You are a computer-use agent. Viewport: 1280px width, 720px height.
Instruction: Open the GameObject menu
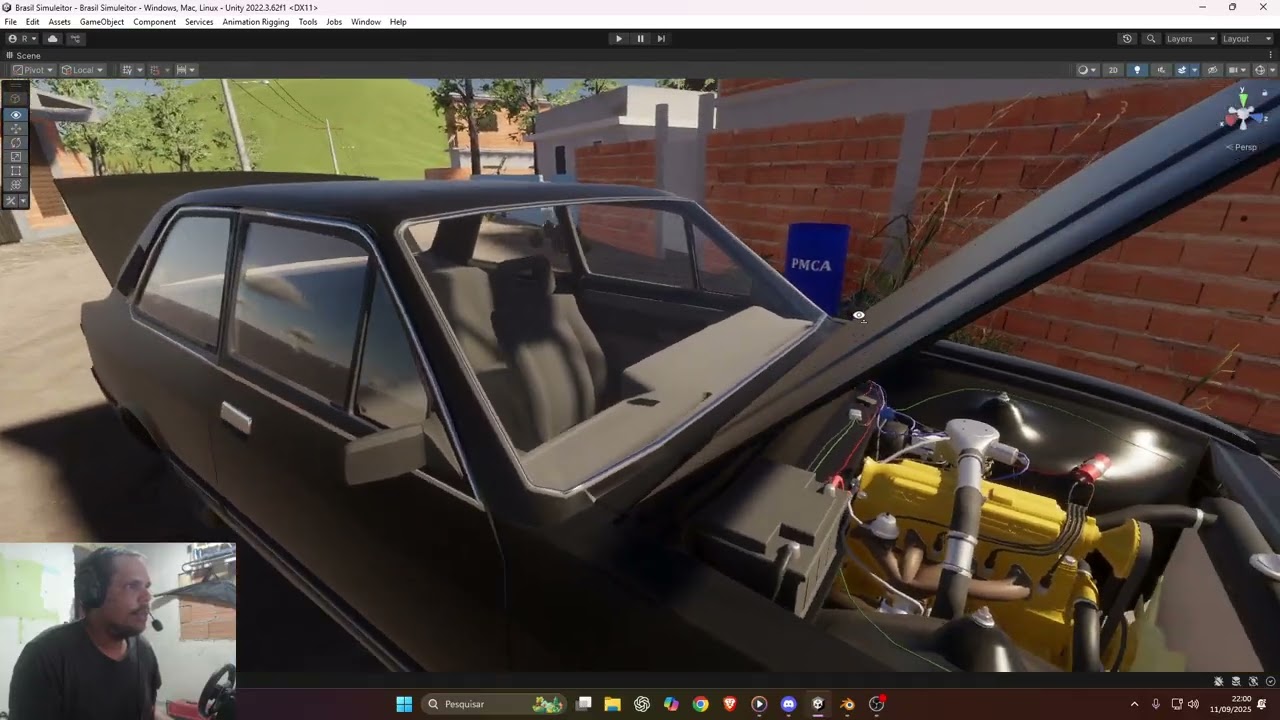(x=102, y=22)
